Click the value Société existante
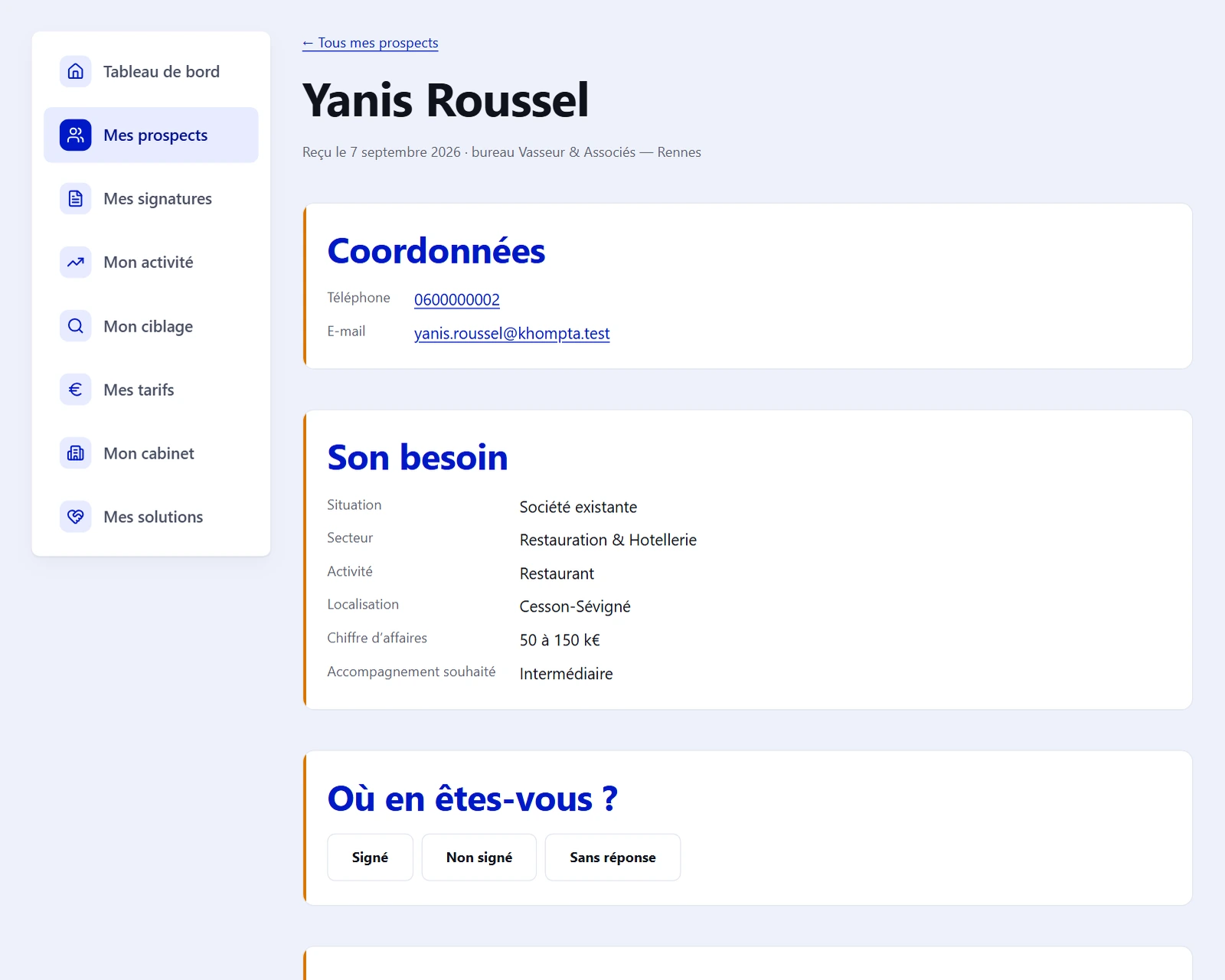The image size is (1225, 980). 578,507
